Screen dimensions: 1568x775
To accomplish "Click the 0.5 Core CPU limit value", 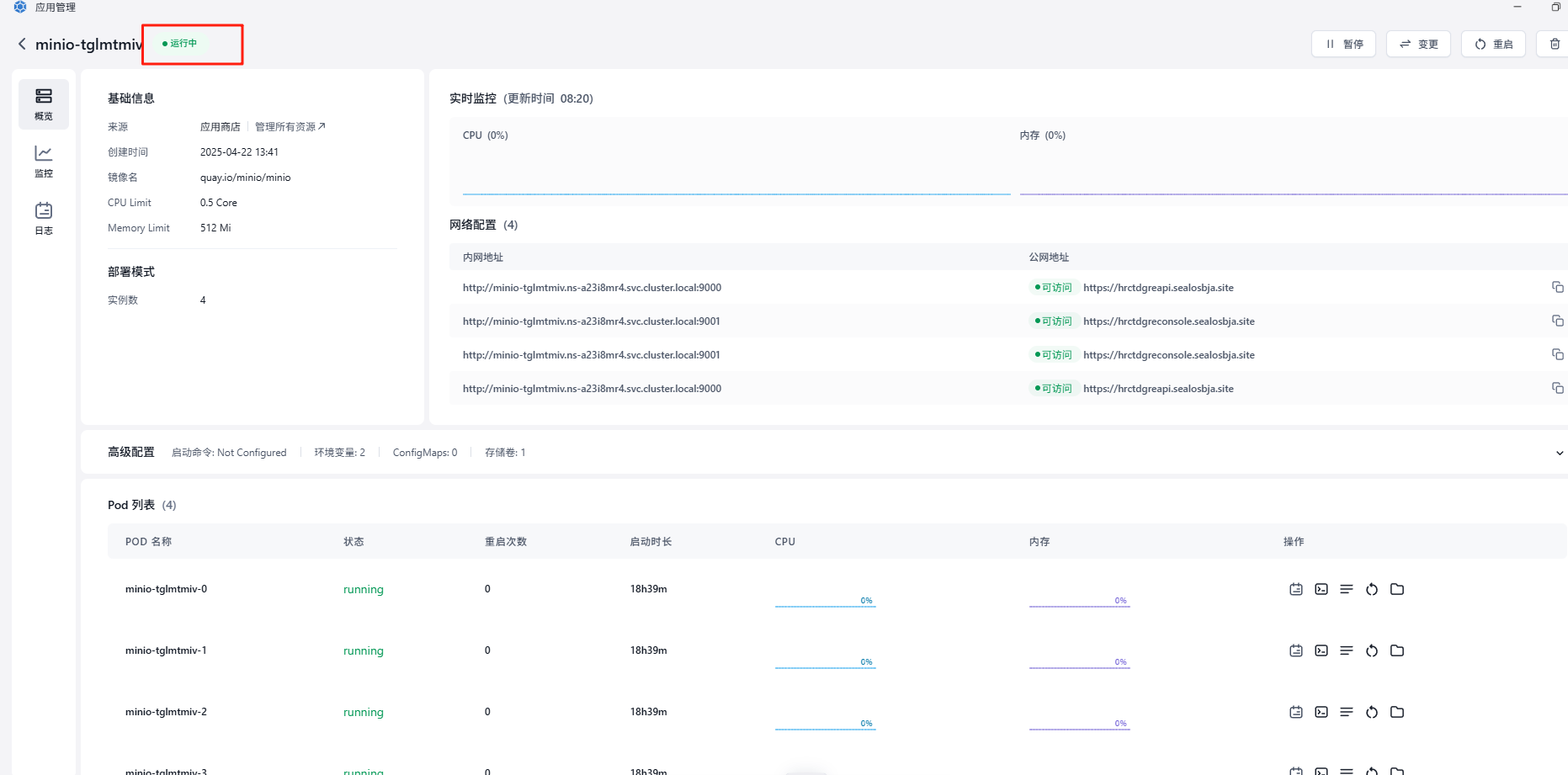I will coord(219,203).
